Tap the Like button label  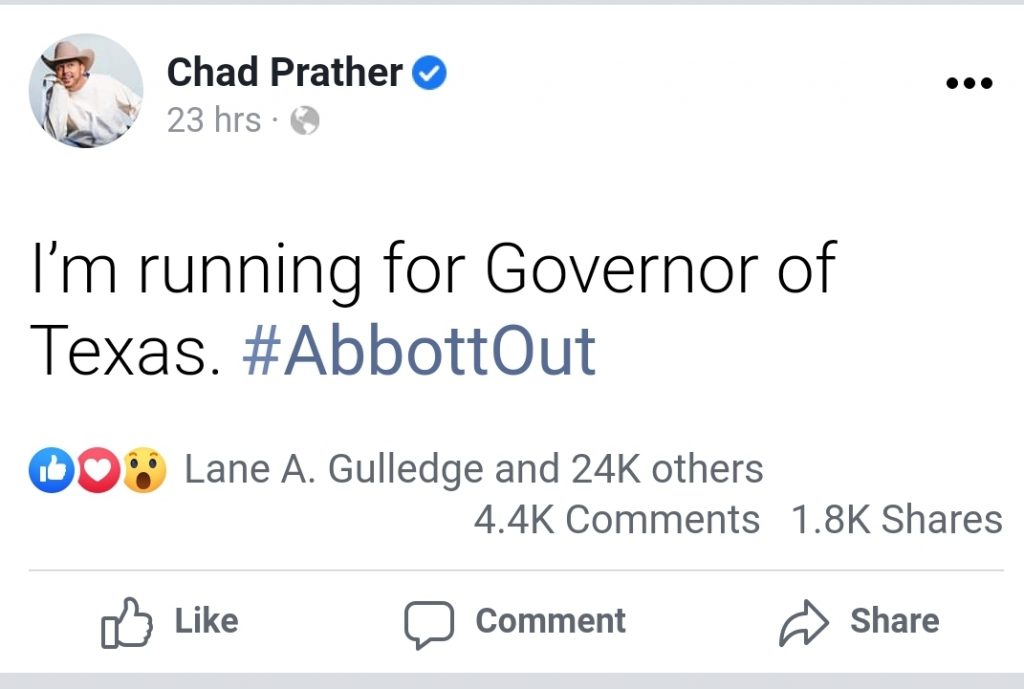pos(206,620)
